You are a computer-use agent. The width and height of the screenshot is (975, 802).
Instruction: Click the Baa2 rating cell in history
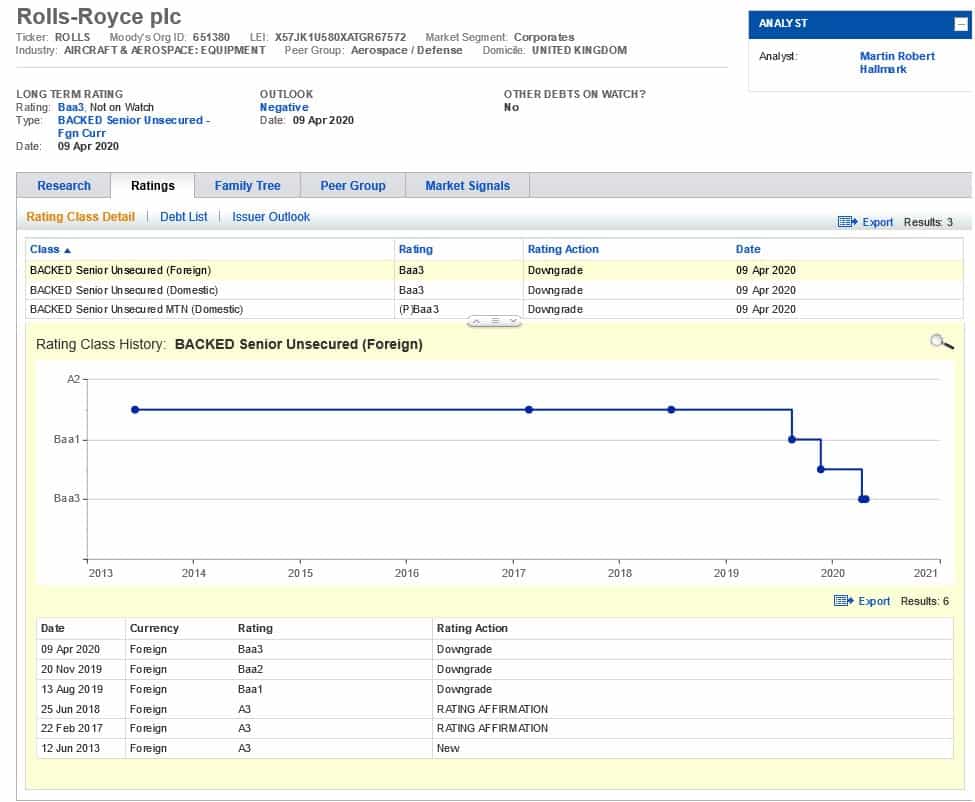tap(250, 669)
